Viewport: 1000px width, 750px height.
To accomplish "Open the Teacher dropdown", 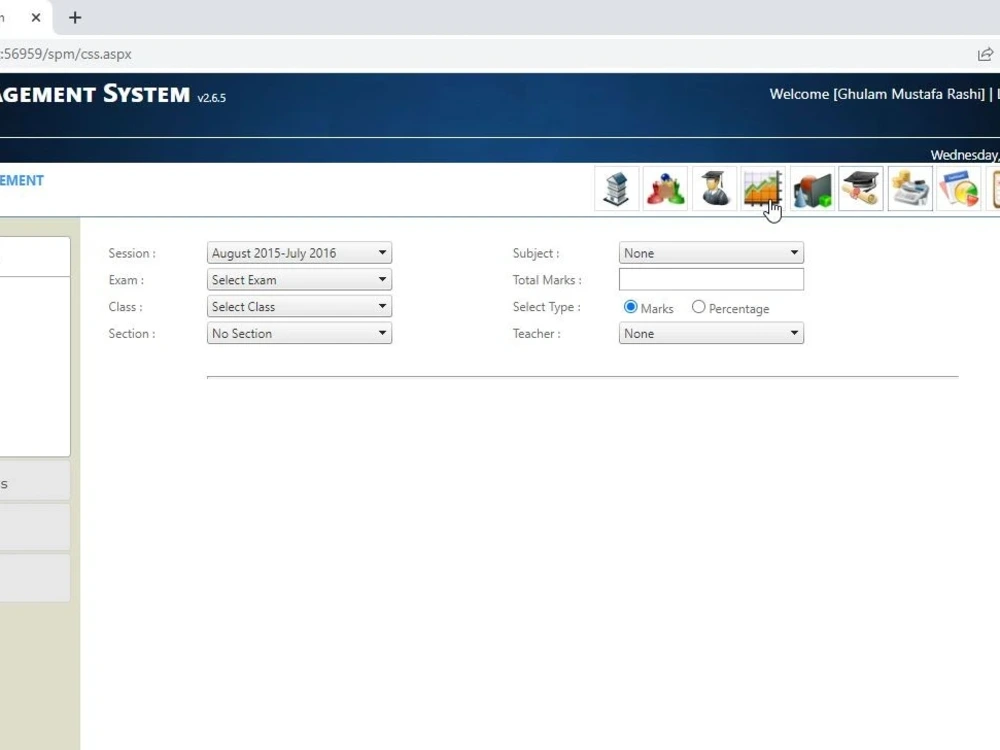I will coord(711,334).
